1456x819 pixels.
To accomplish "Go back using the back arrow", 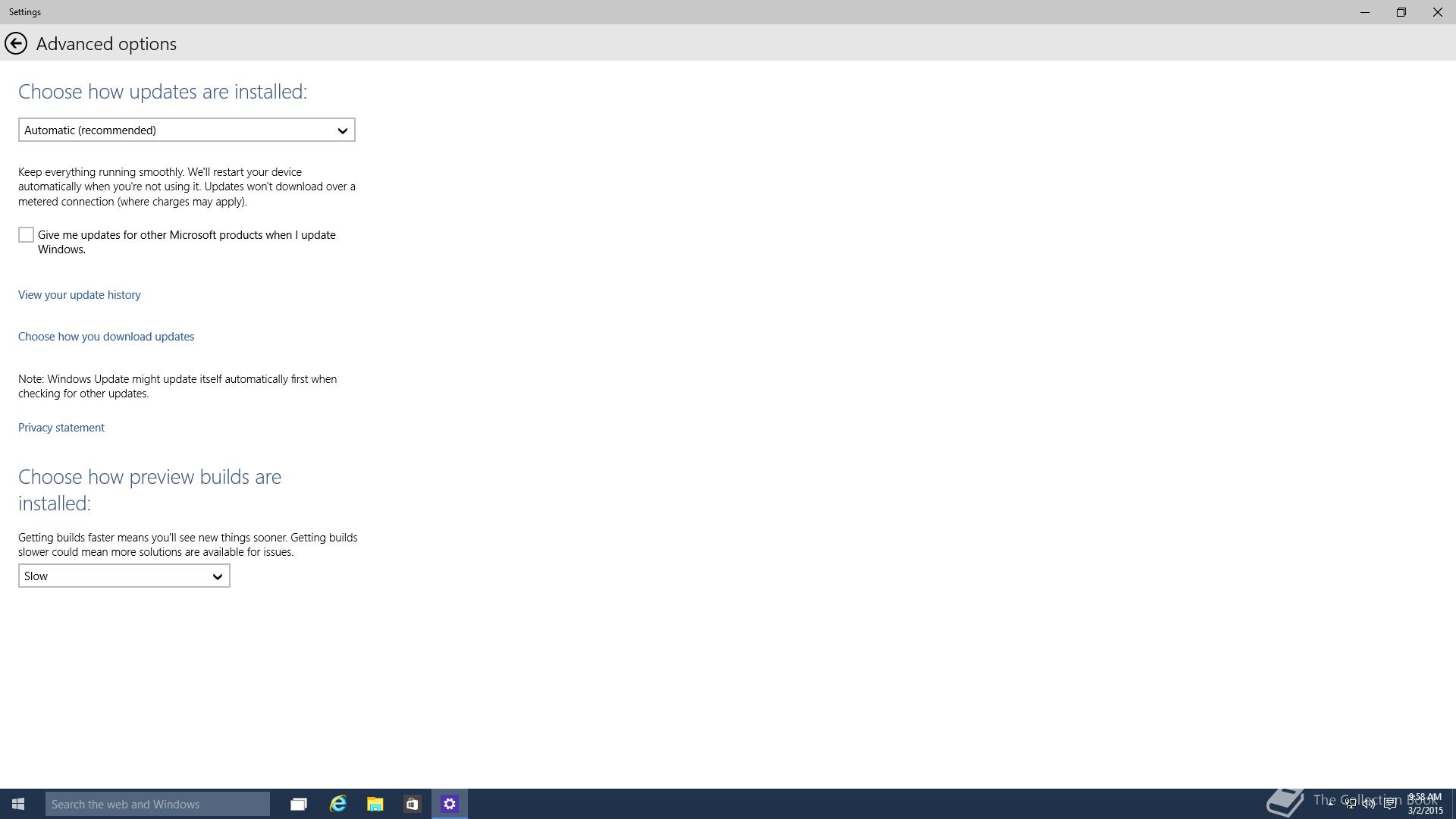I will pyautogui.click(x=16, y=43).
